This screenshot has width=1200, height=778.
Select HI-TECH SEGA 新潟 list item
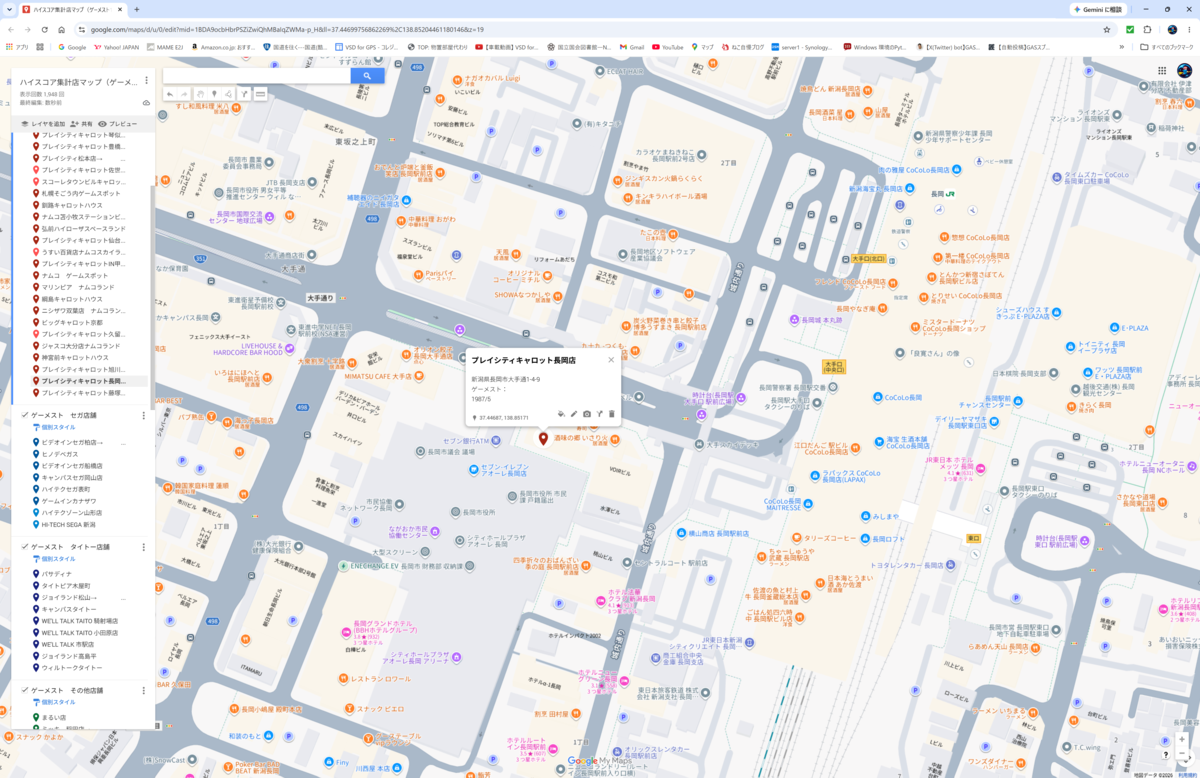click(68, 524)
